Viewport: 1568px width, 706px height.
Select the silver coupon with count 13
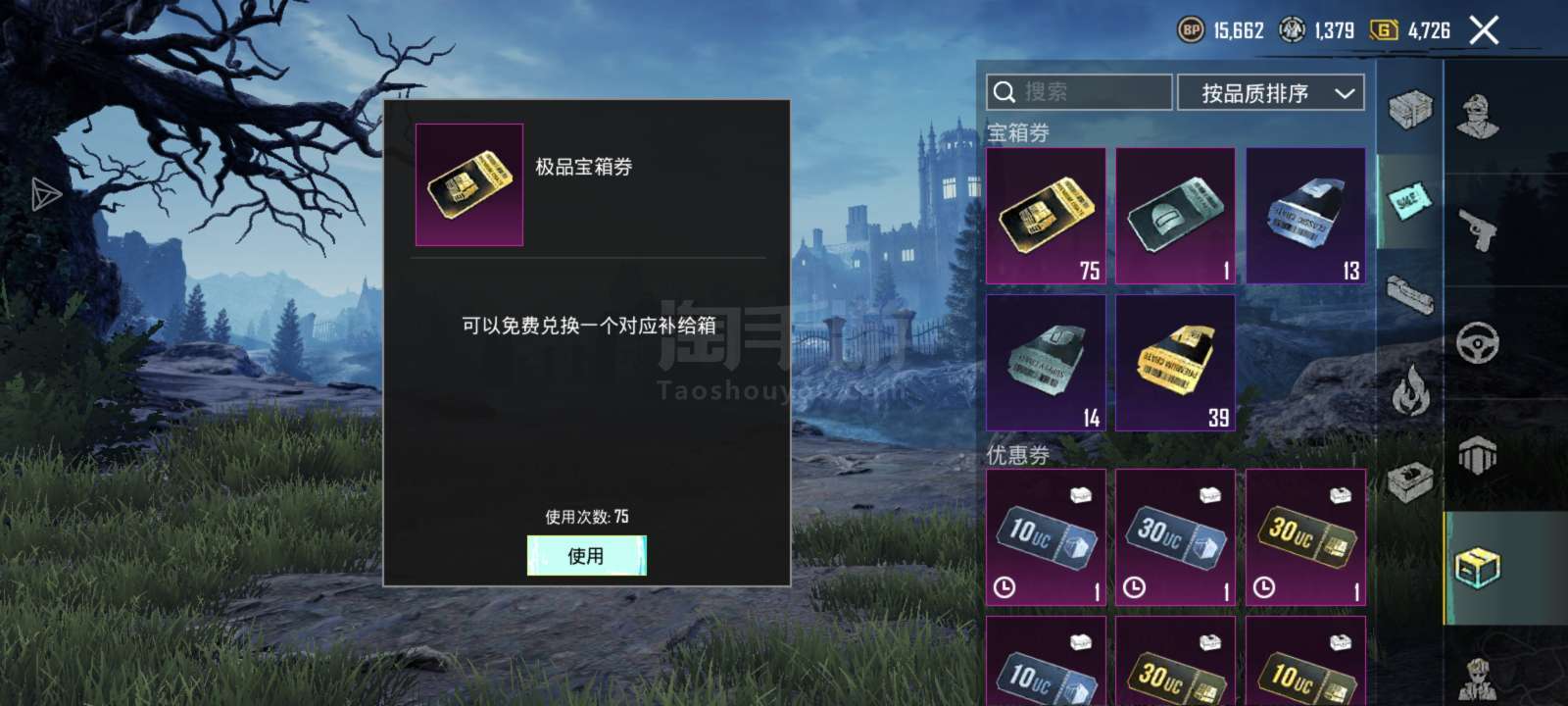click(1305, 216)
